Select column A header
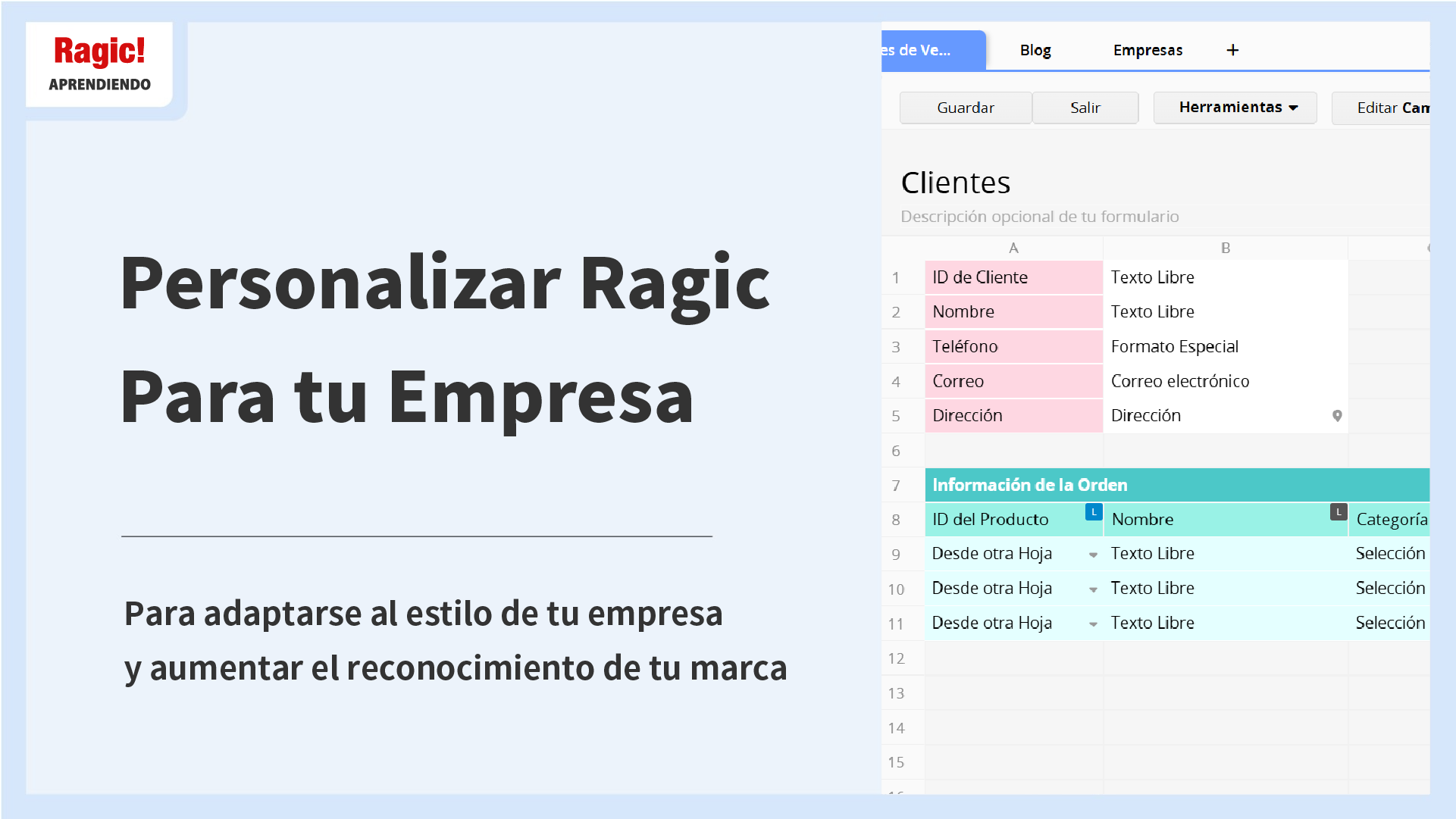The height and width of the screenshot is (819, 1456). pos(1013,247)
